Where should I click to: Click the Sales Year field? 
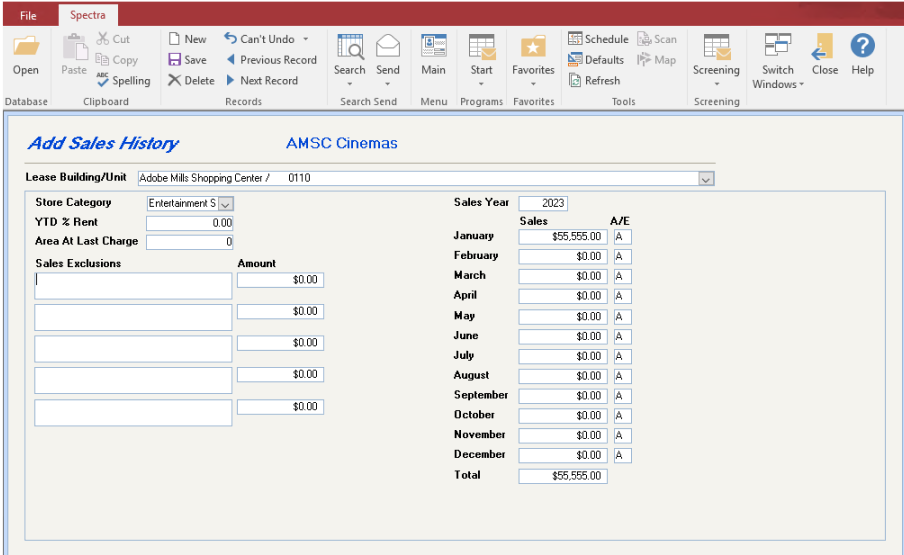[x=543, y=203]
